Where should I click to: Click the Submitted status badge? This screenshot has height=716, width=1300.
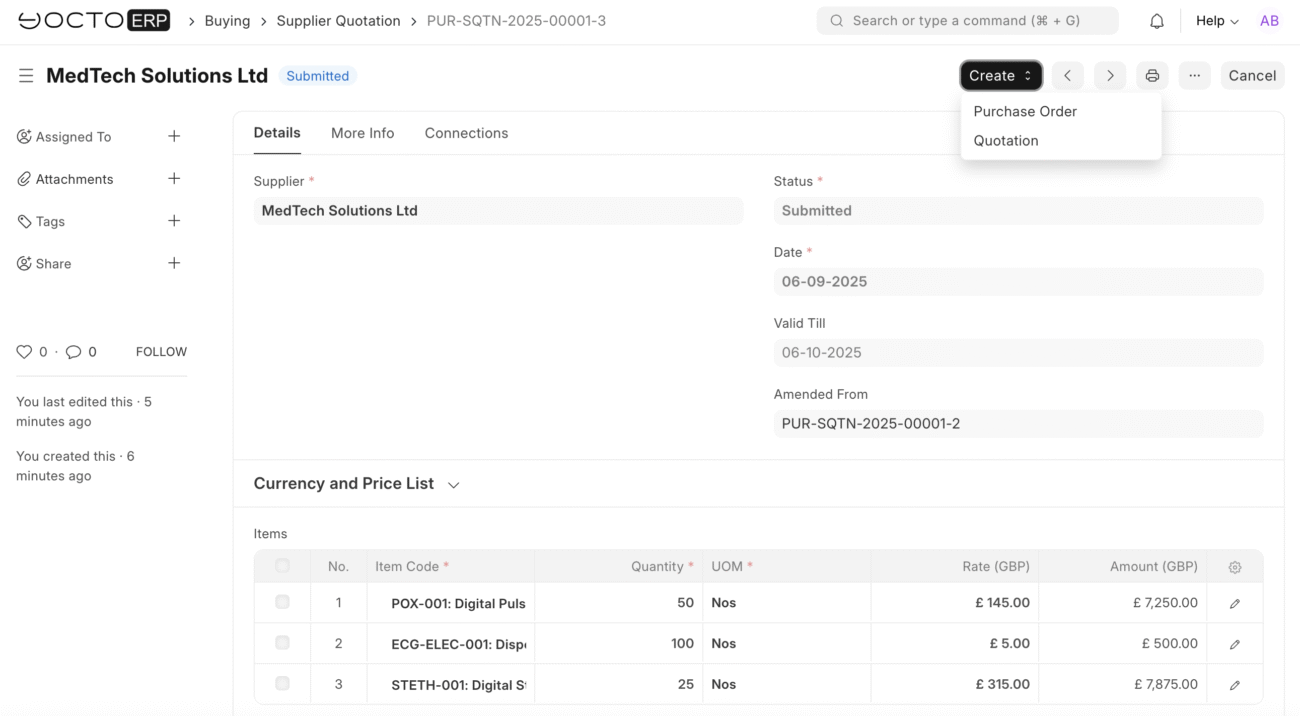pyautogui.click(x=318, y=76)
